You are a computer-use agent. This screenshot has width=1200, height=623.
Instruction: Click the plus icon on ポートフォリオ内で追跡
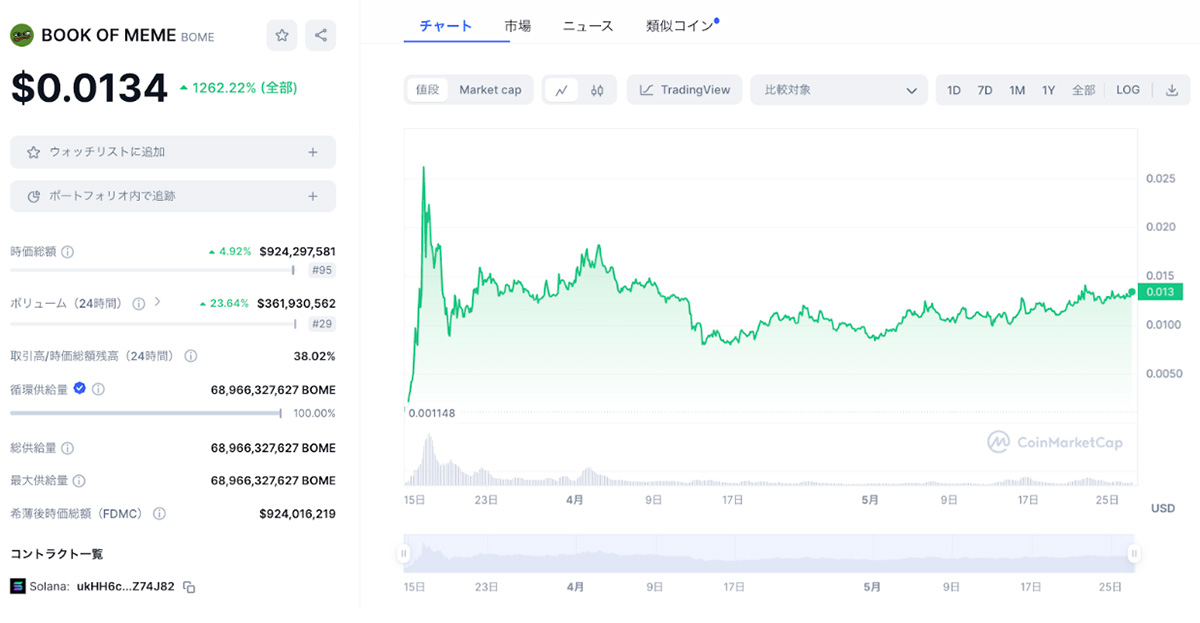(313, 196)
